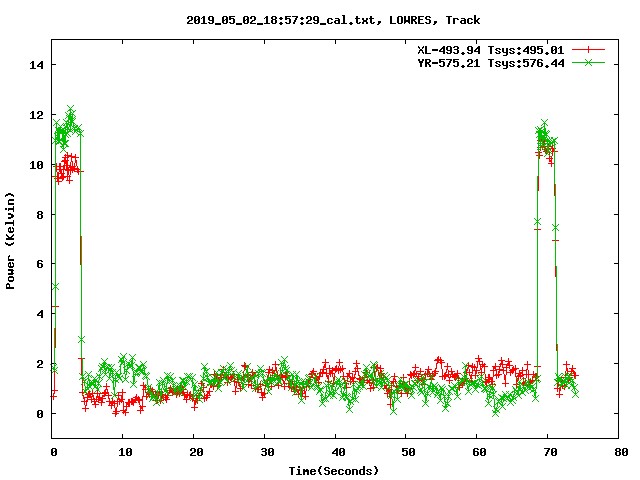The width and height of the screenshot is (640, 480).
Task: Click the "Power (Kelvin)" y-axis label
Action: click(10, 241)
